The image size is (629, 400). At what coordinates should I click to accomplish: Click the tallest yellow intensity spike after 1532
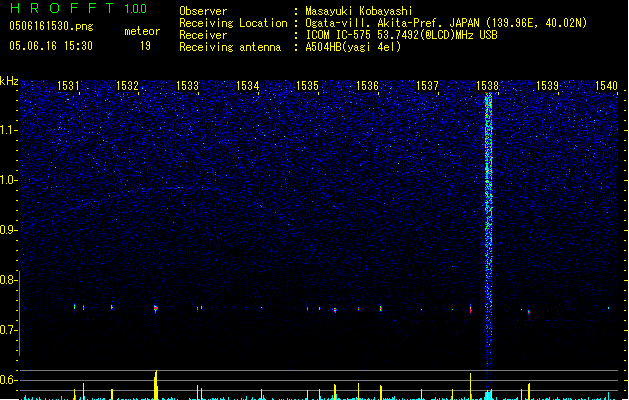coord(156,384)
